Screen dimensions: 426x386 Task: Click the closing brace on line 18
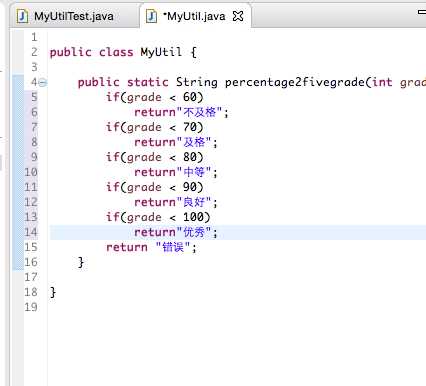[x=53, y=292]
